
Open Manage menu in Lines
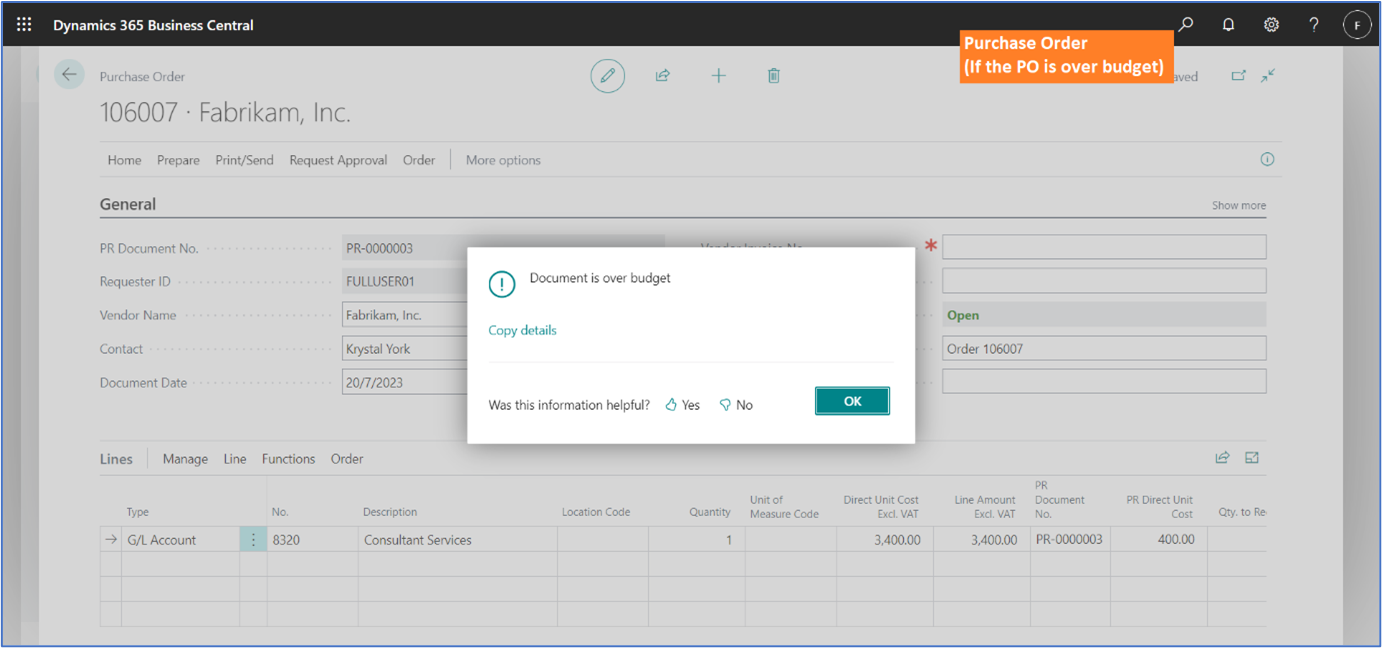pyautogui.click(x=185, y=459)
